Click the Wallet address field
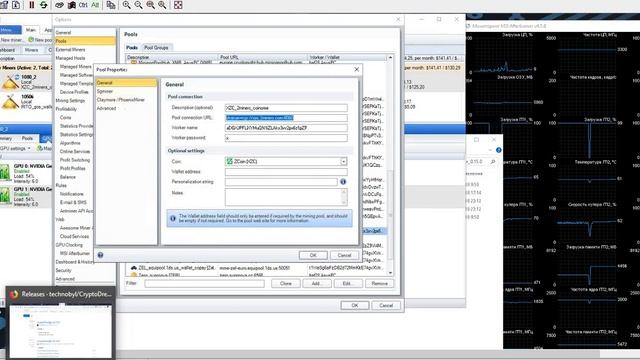This screenshot has width=640, height=360. click(286, 172)
